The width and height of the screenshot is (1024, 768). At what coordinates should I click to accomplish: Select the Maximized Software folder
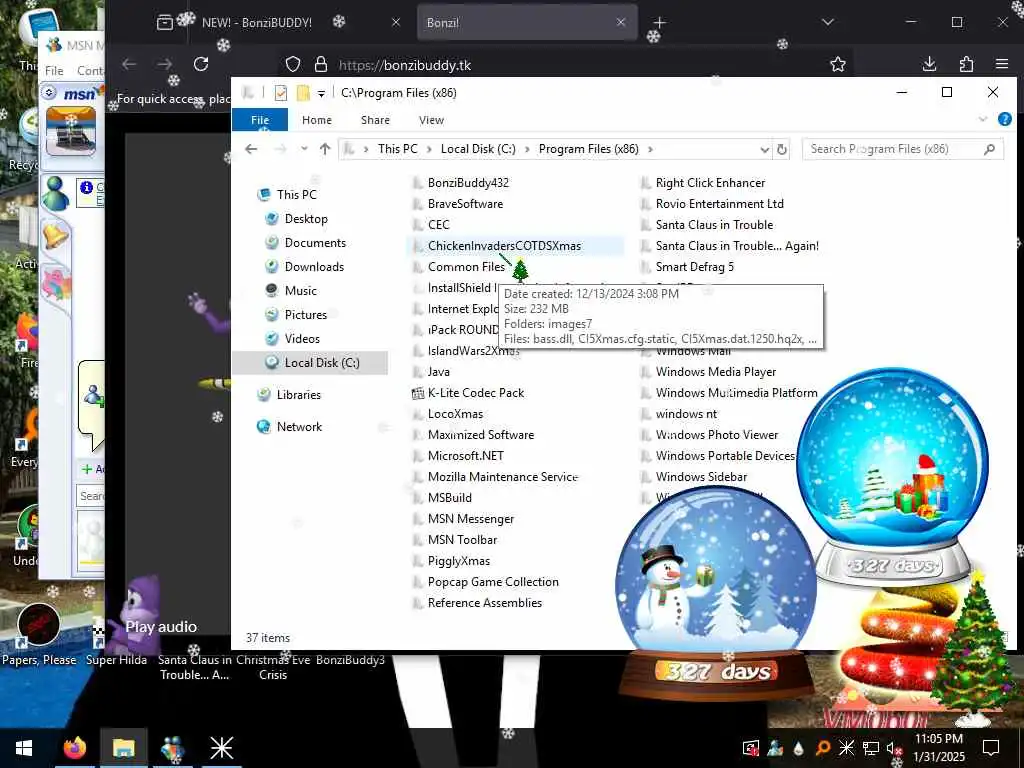click(481, 434)
